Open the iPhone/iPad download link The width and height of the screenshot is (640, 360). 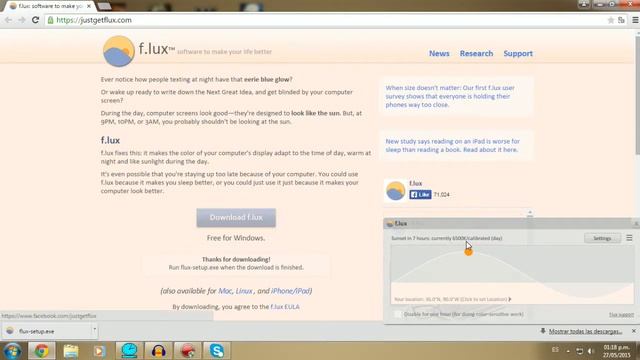point(291,291)
